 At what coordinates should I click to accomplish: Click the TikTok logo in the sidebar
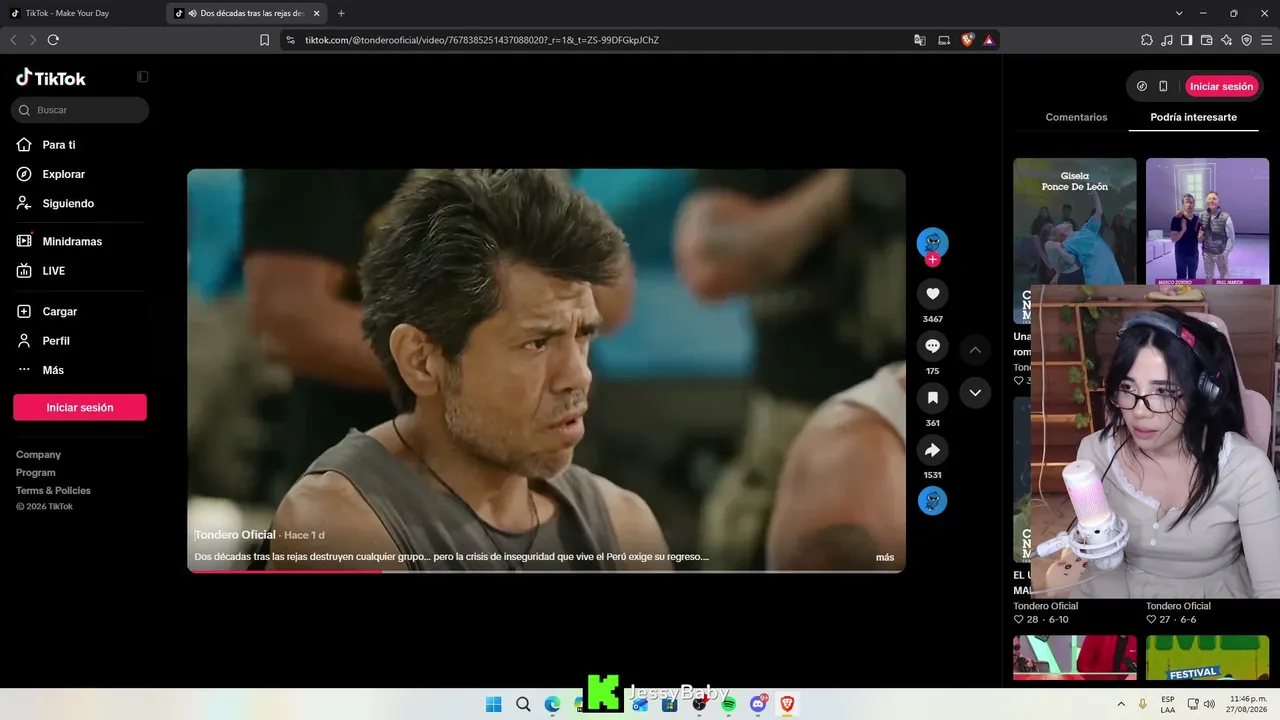[51, 78]
